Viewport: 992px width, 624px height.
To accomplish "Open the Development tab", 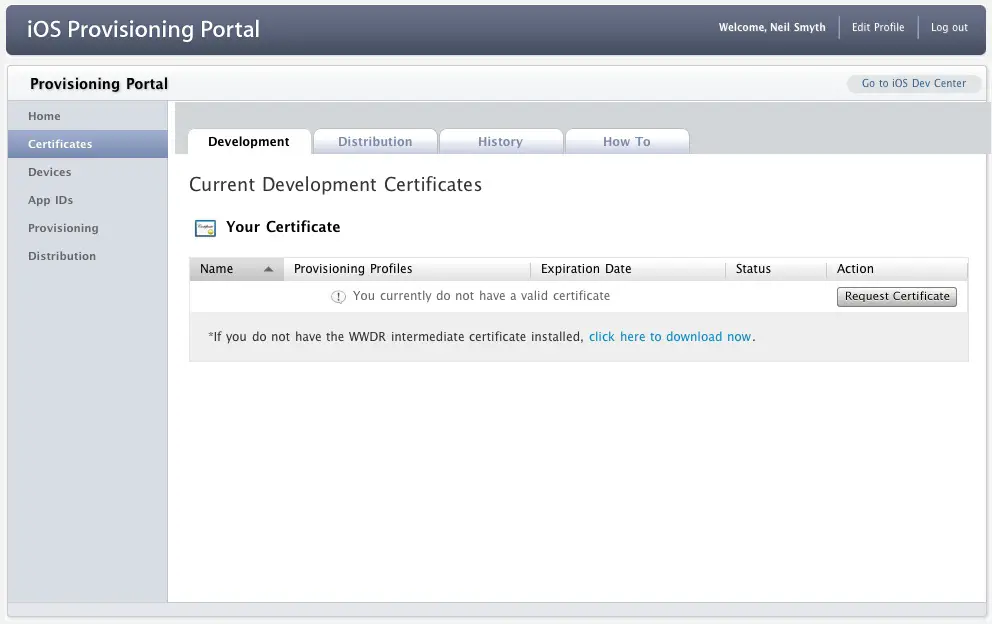I will point(249,142).
